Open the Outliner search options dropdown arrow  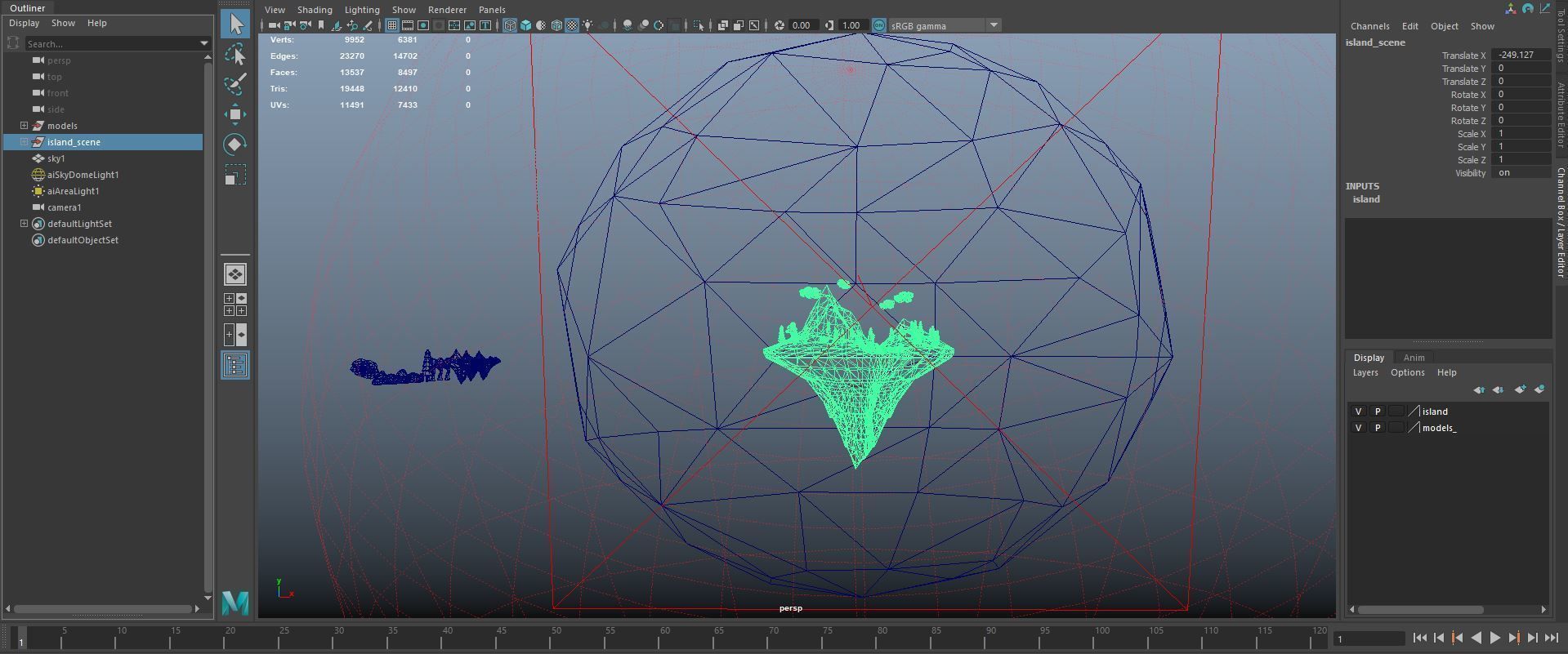point(203,43)
